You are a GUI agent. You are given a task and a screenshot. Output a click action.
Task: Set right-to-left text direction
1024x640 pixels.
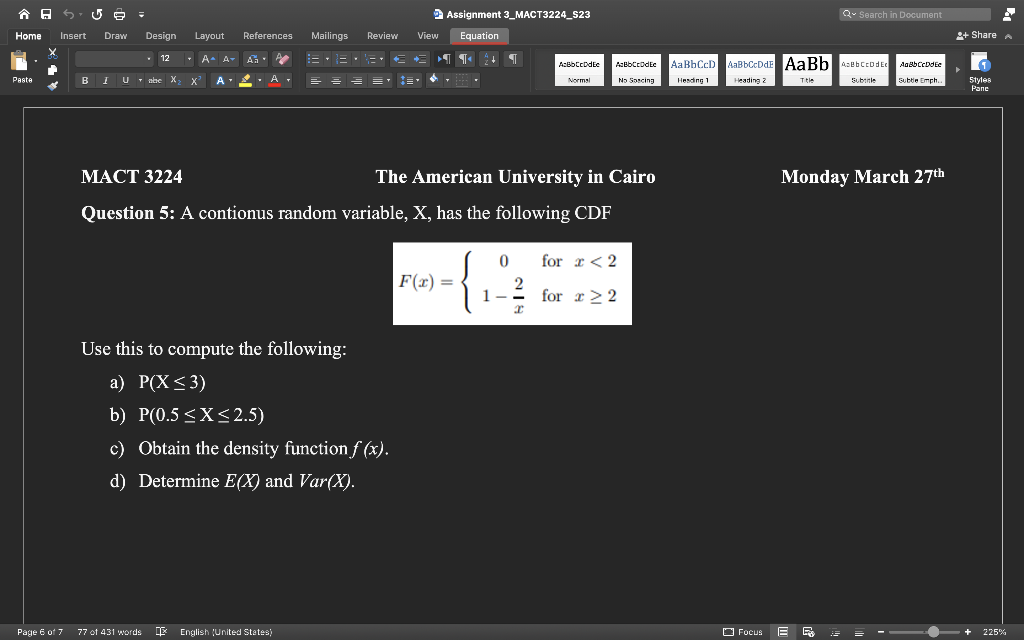tap(464, 59)
